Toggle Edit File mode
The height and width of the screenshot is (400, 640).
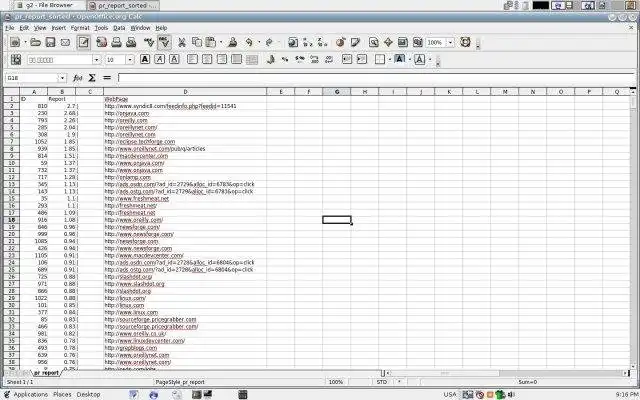tap(84, 42)
